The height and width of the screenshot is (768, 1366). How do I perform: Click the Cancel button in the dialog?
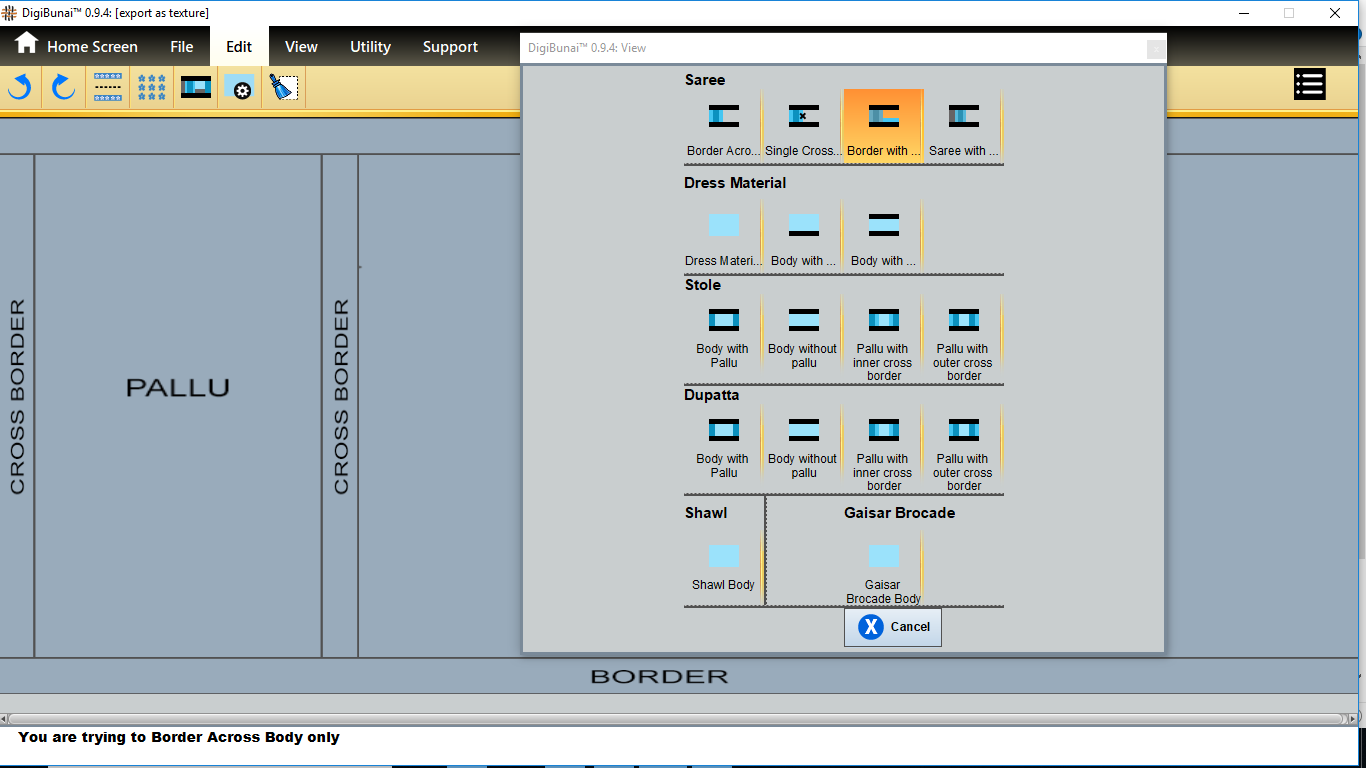[x=893, y=627]
